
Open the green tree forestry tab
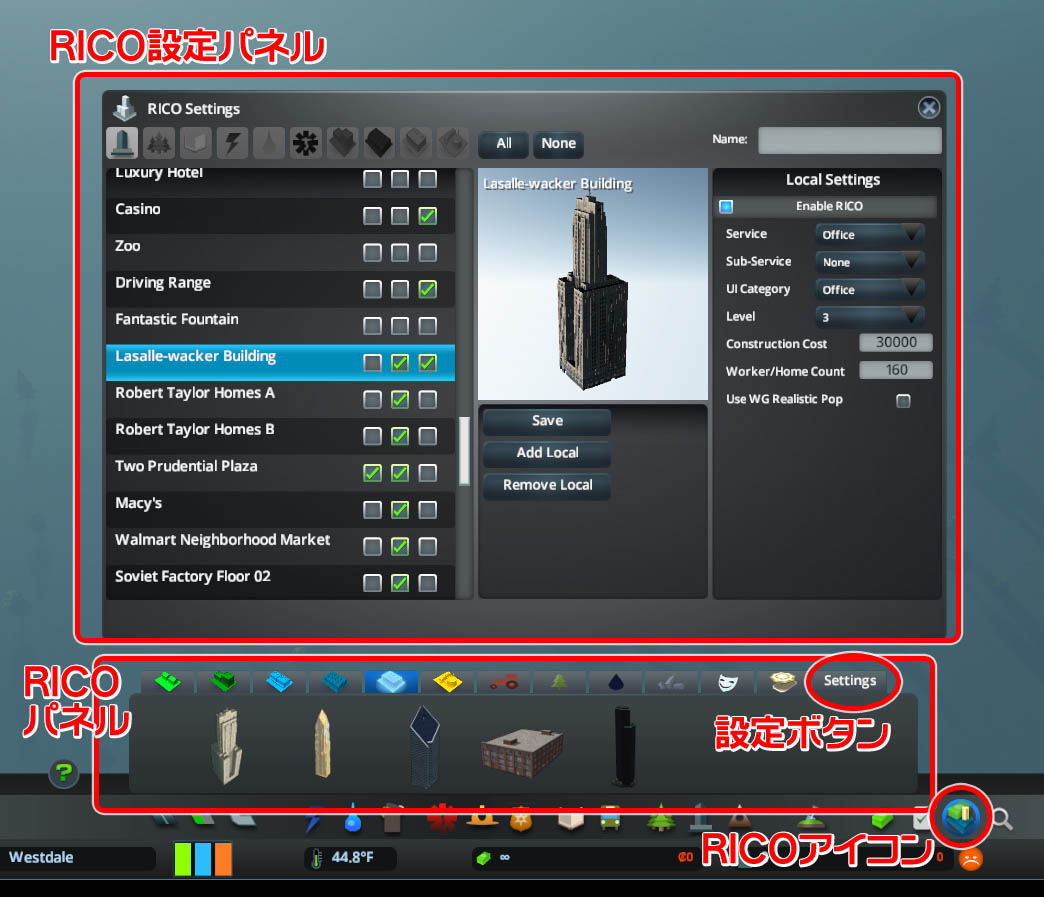point(559,681)
